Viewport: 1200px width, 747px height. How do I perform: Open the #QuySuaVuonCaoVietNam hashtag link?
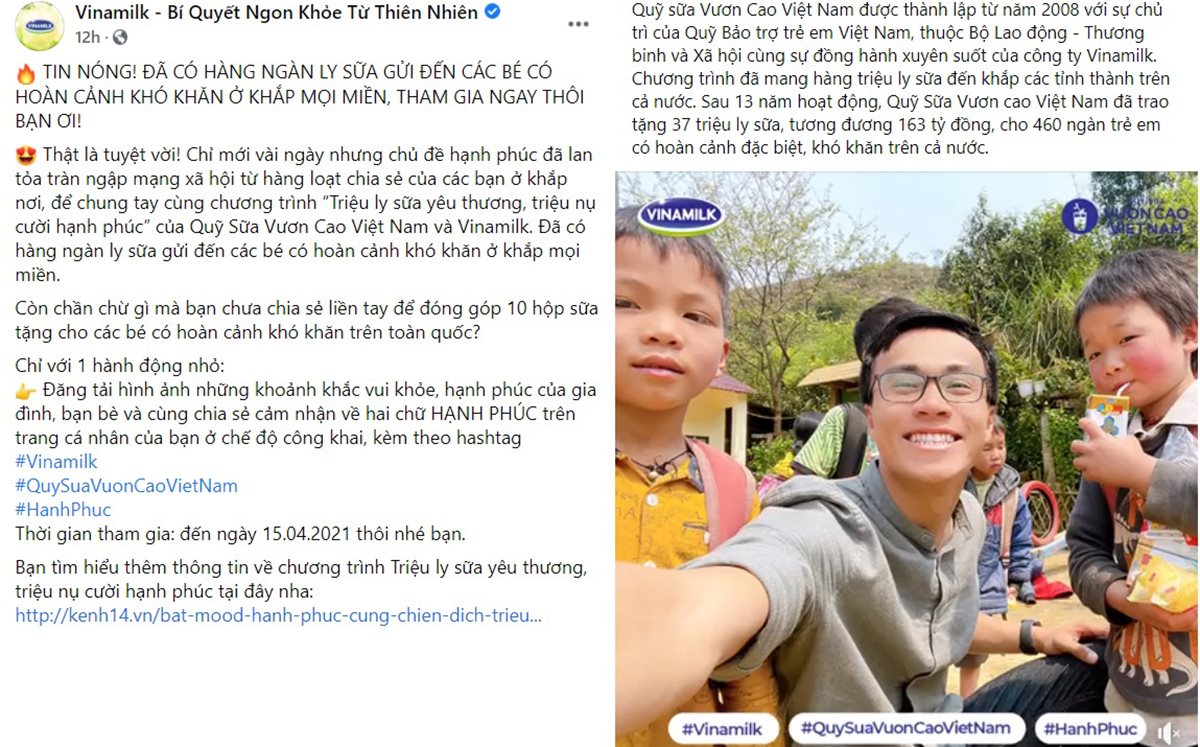[126, 486]
